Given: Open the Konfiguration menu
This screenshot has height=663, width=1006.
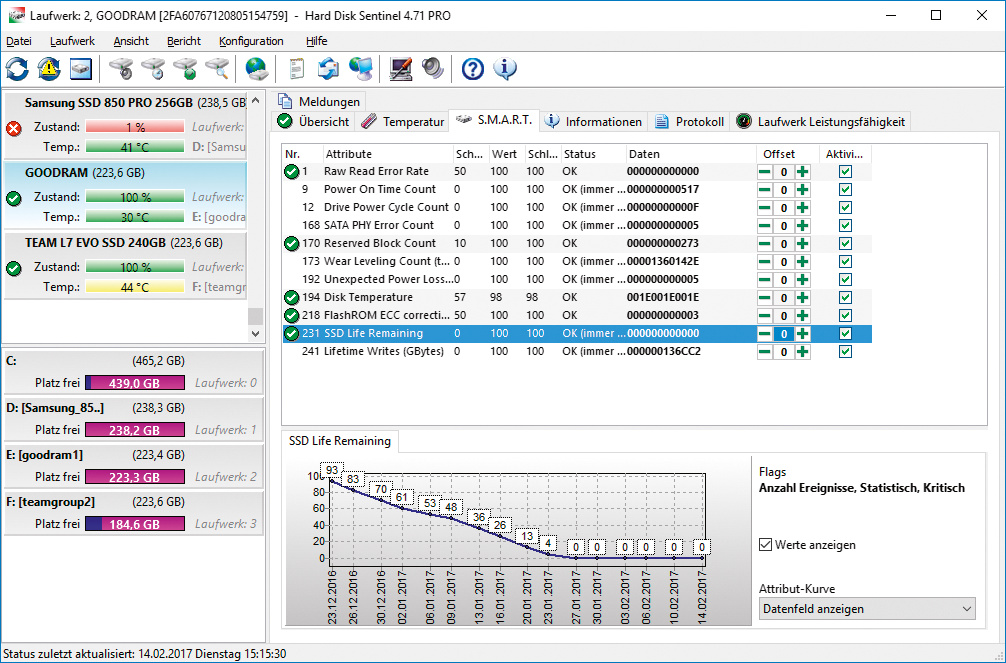Looking at the screenshot, I should coord(251,41).
